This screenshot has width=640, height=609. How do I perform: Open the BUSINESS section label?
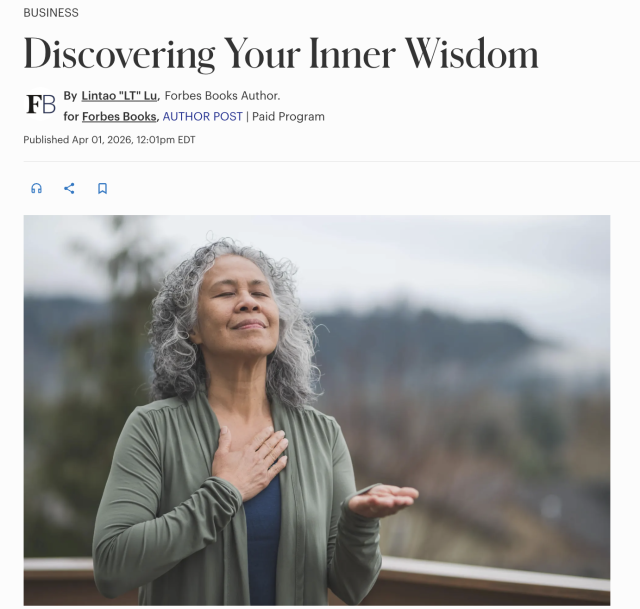coord(51,13)
